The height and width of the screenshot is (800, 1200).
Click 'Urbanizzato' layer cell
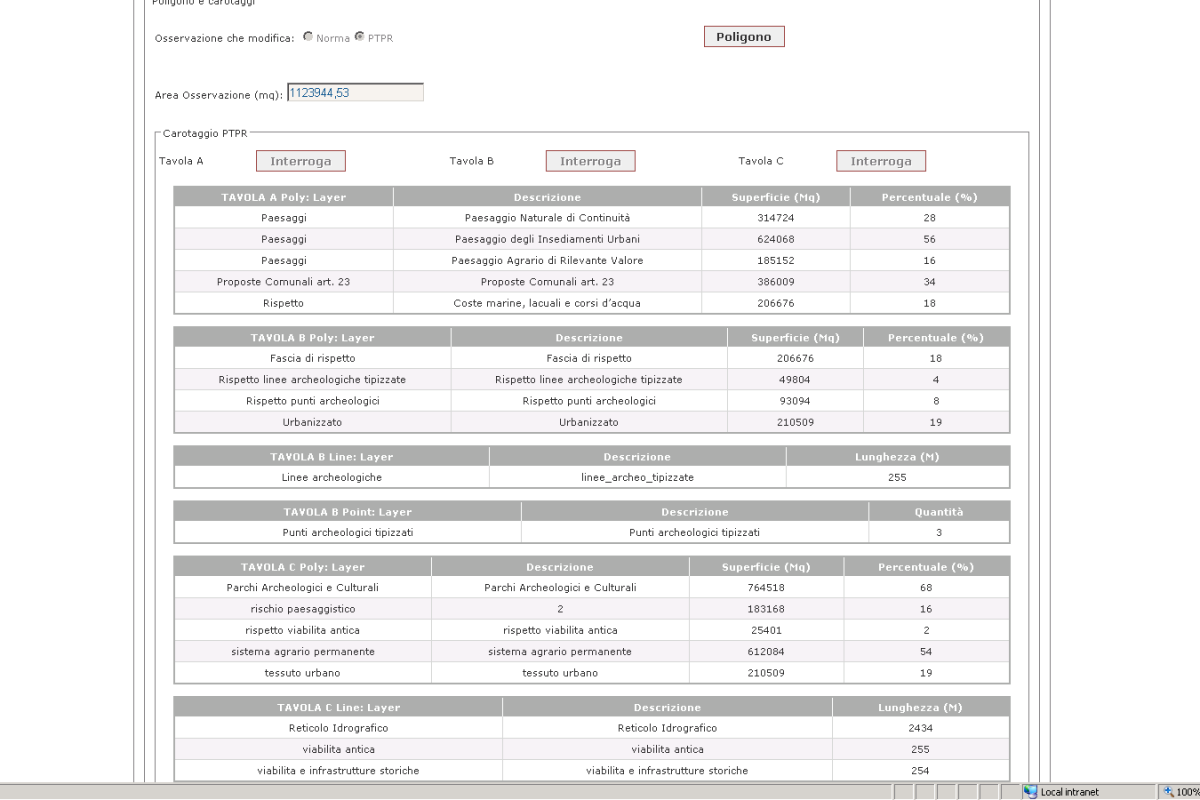coord(313,422)
